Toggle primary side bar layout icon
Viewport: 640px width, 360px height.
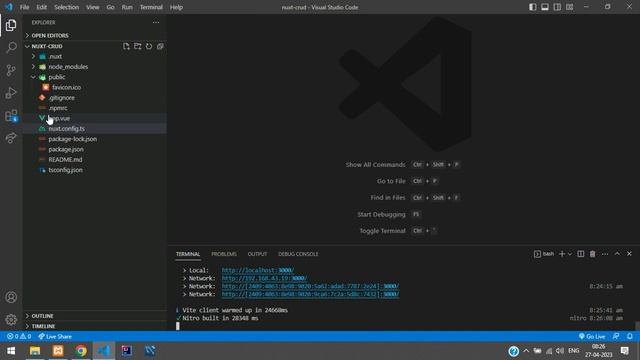(x=533, y=7)
